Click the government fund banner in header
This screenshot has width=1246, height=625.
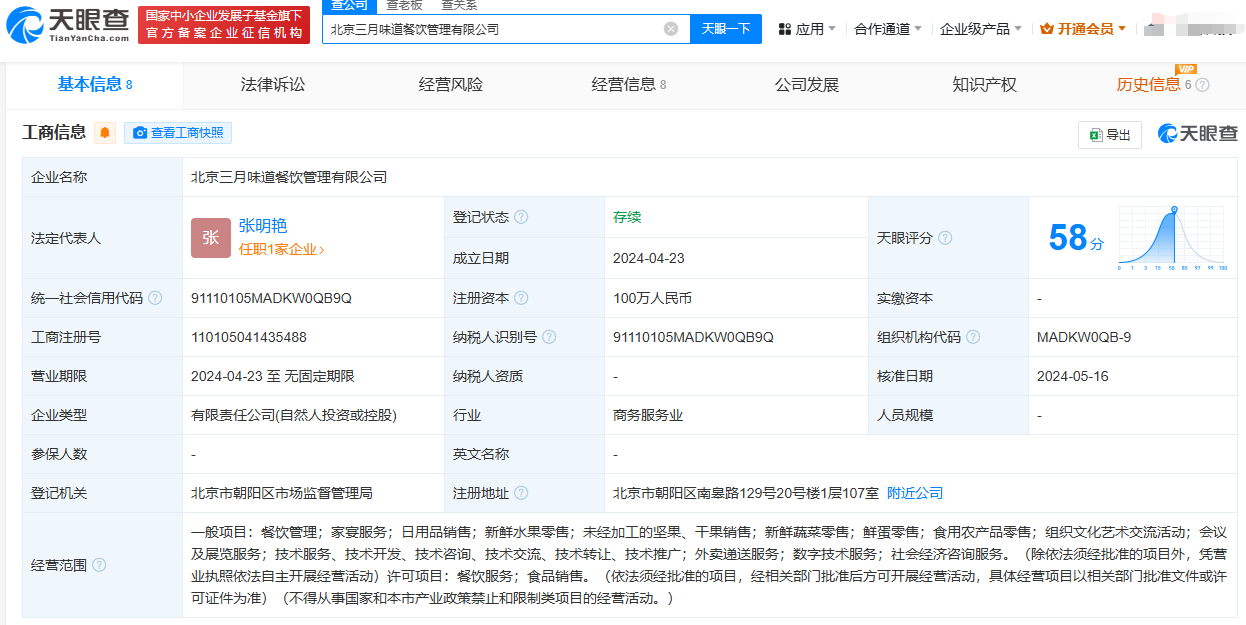coord(224,25)
